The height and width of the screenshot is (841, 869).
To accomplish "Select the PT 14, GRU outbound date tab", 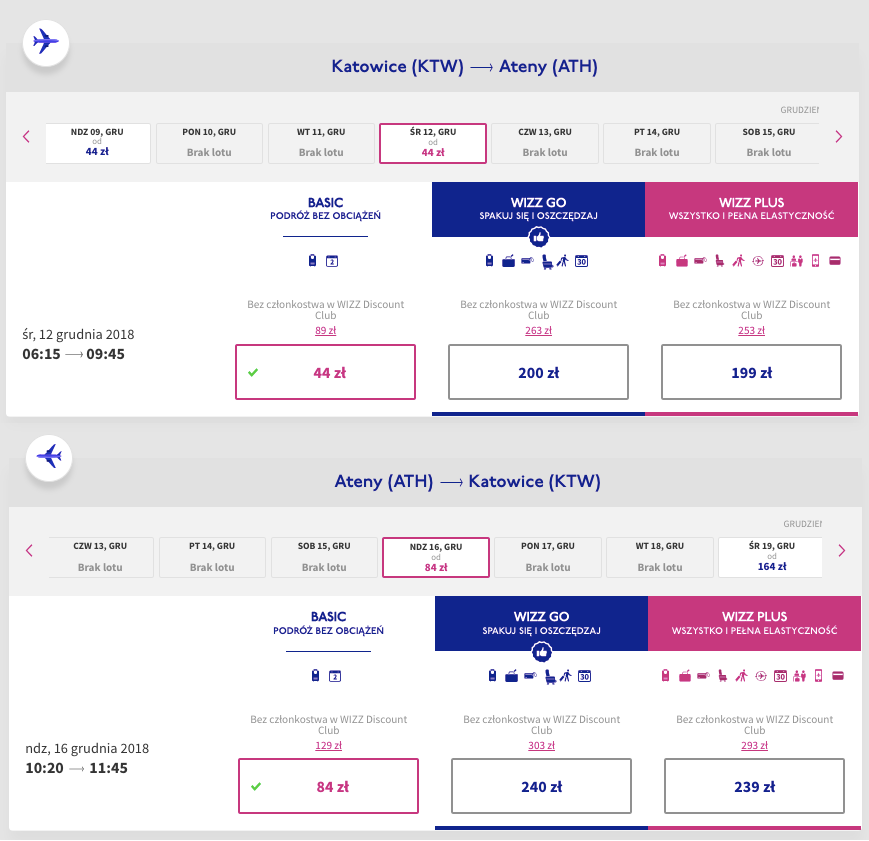I will click(657, 143).
